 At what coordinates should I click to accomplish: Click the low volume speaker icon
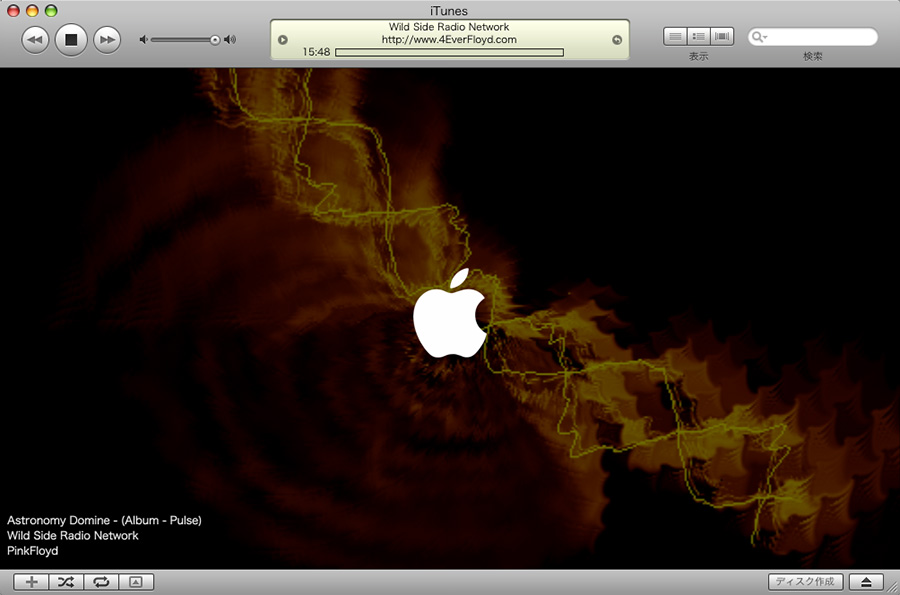tap(143, 40)
